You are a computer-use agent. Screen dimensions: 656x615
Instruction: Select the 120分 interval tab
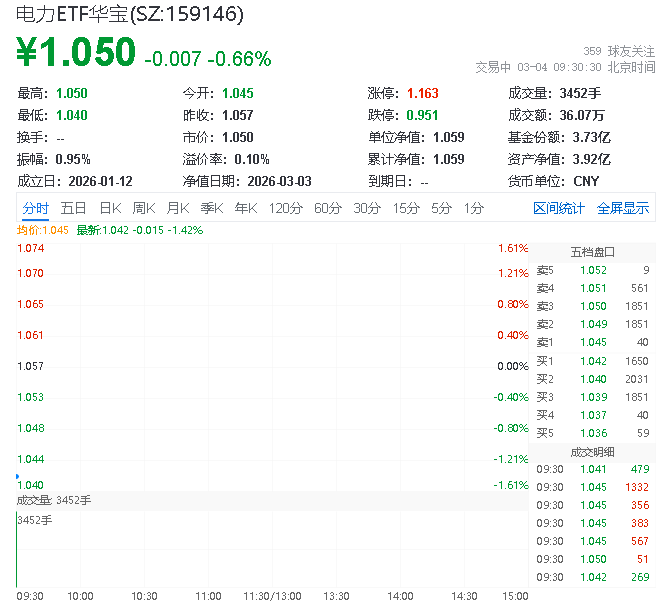pos(285,208)
